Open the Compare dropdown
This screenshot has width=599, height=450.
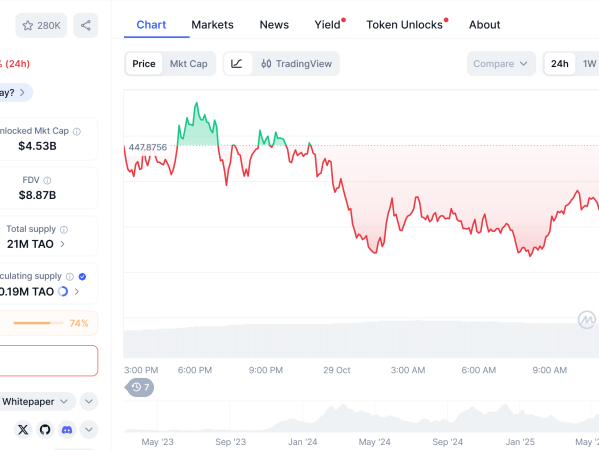(x=501, y=64)
